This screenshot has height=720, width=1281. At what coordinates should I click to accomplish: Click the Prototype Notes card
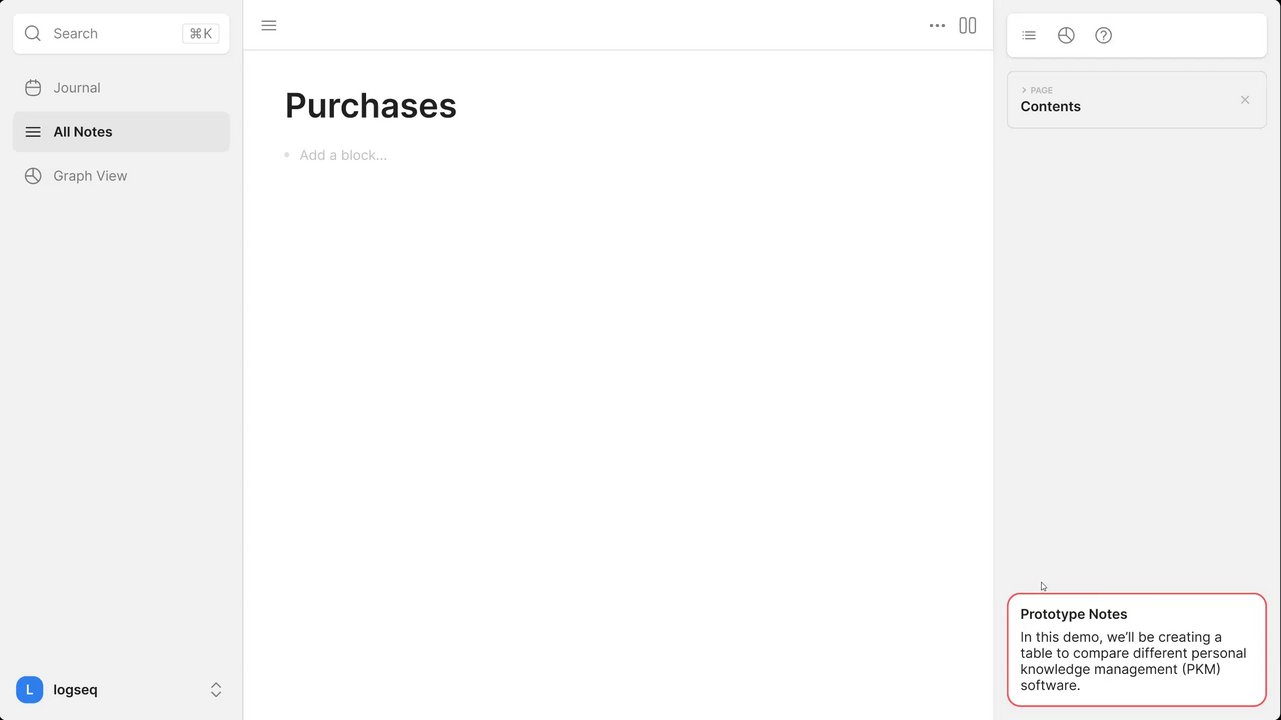(x=1136, y=649)
